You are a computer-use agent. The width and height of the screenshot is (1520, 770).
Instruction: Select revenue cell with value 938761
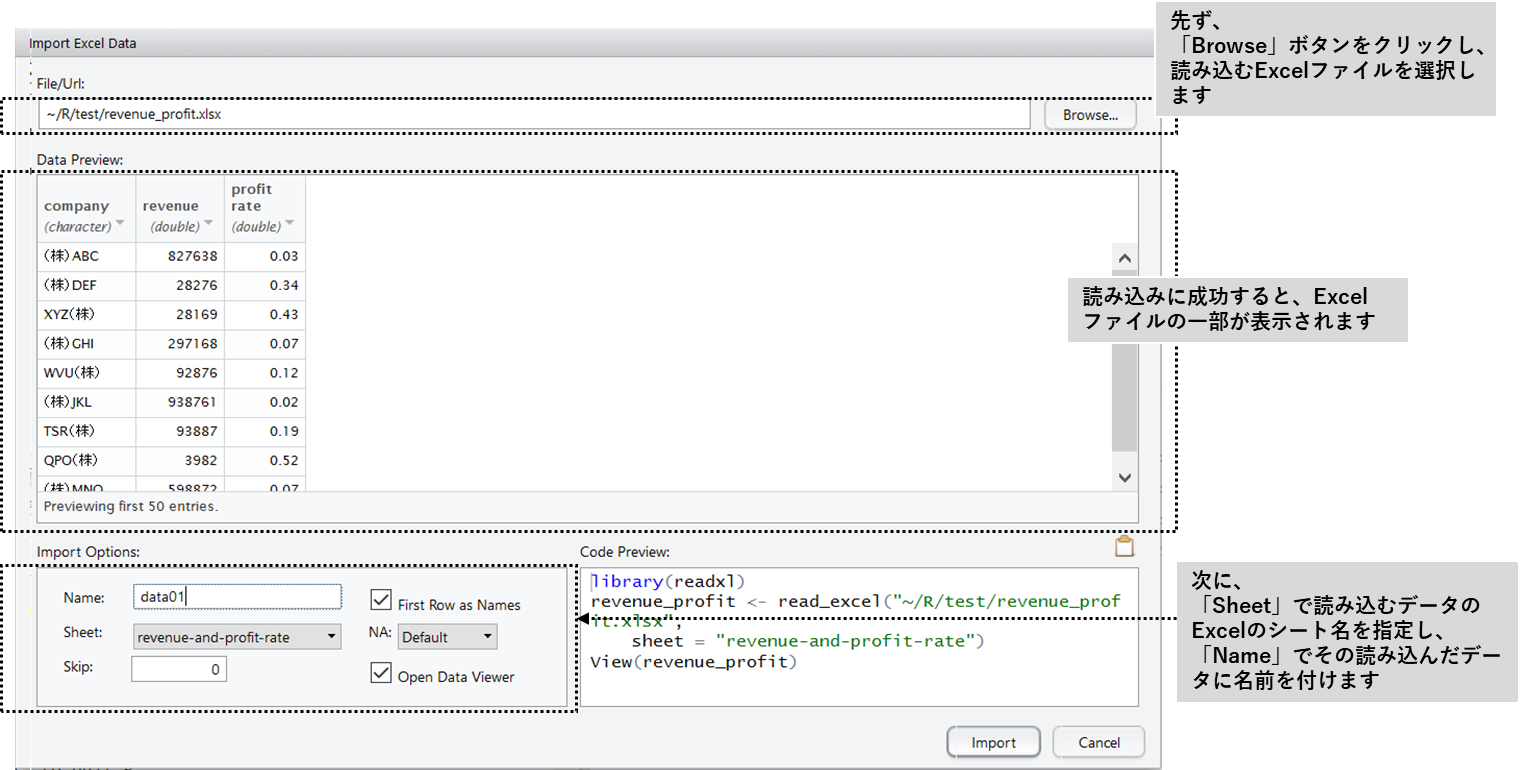[x=180, y=402]
